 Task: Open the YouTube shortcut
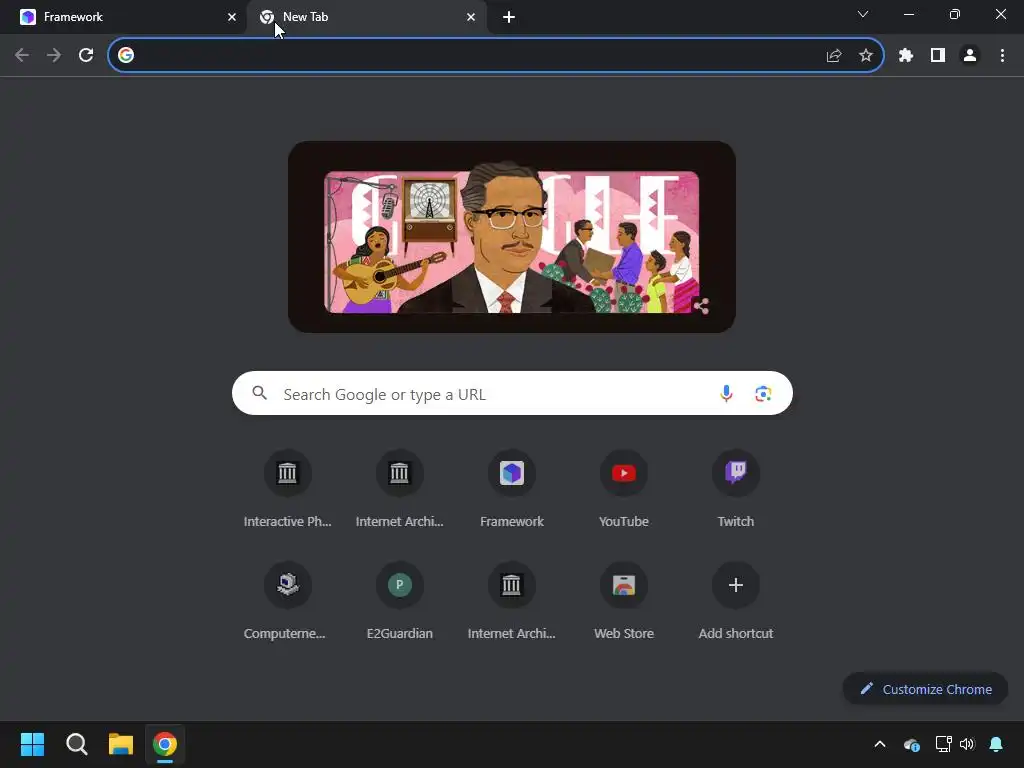click(624, 490)
